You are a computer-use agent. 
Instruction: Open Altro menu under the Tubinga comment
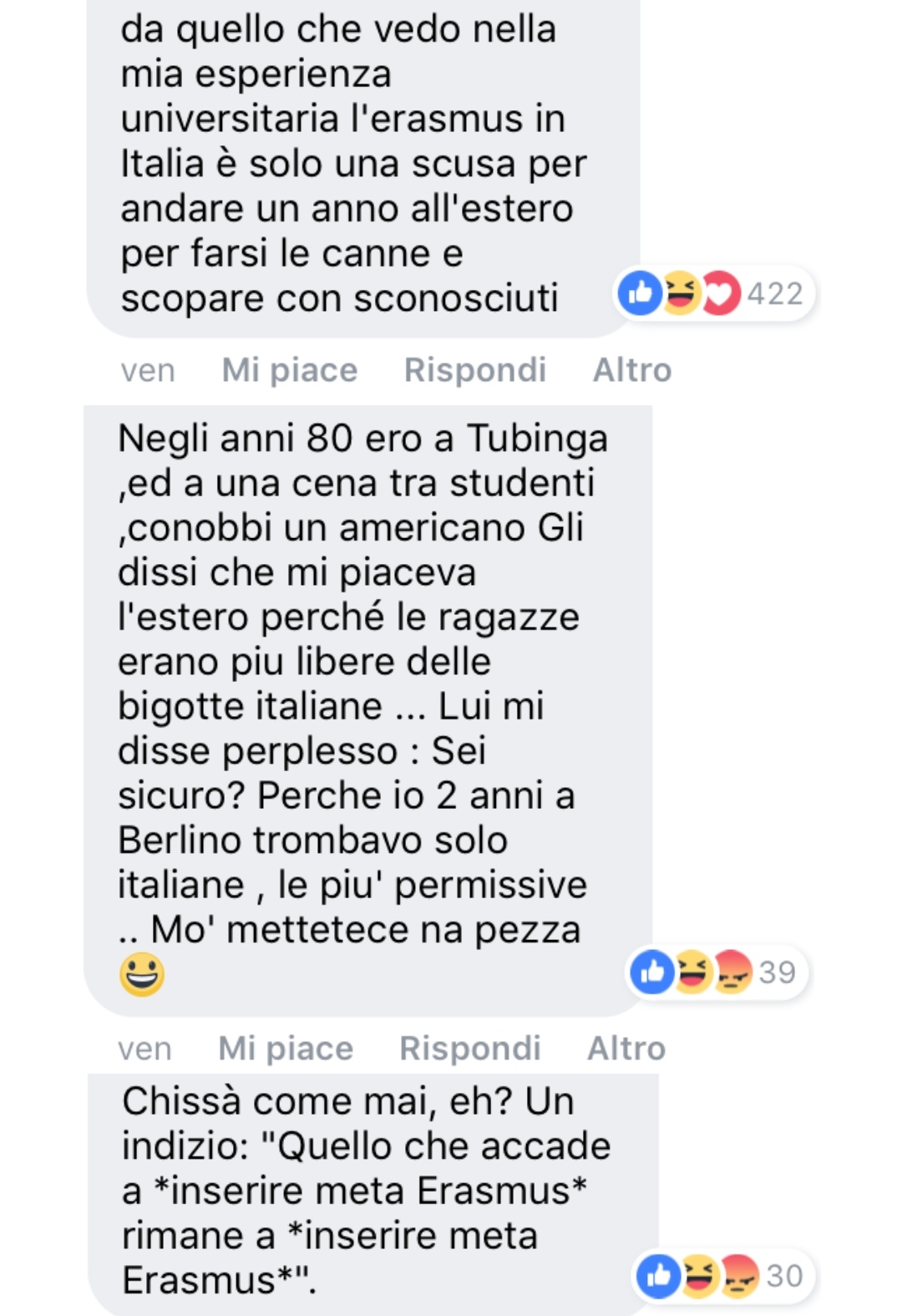(626, 1049)
